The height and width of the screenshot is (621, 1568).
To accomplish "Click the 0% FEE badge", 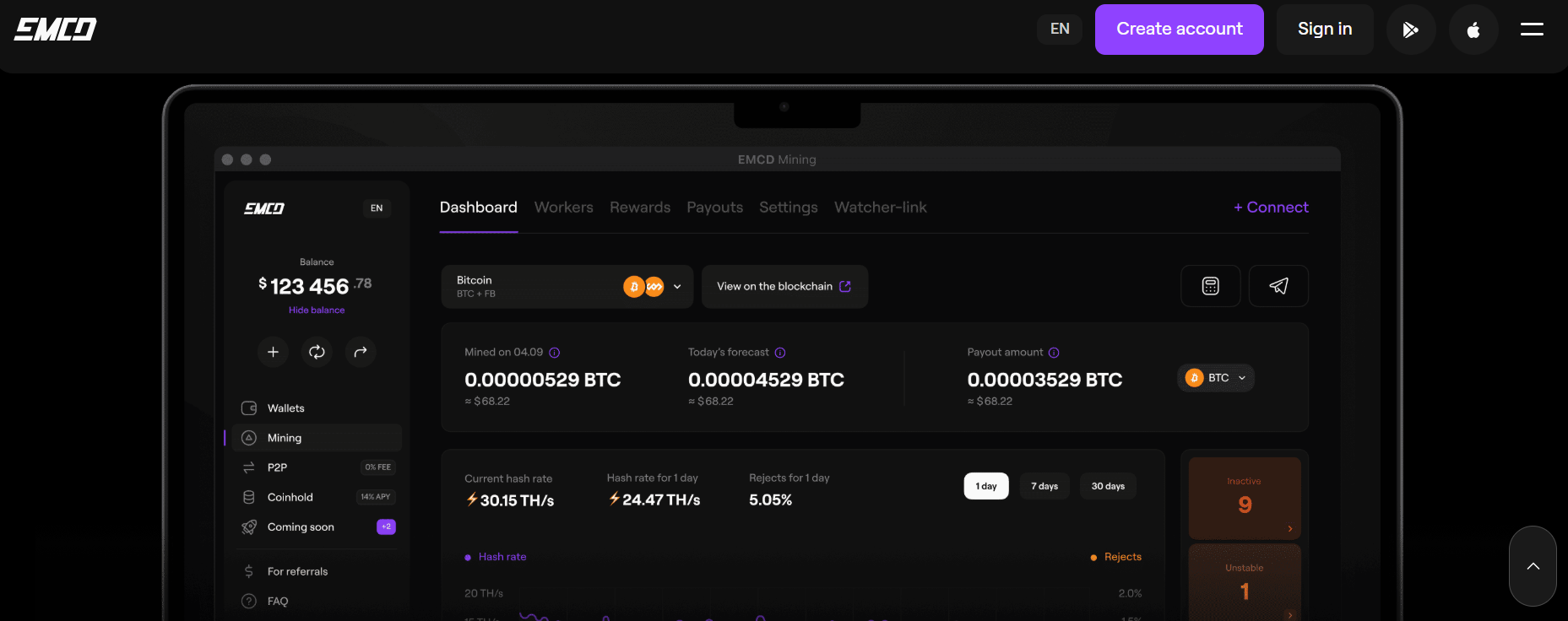I will 378,467.
